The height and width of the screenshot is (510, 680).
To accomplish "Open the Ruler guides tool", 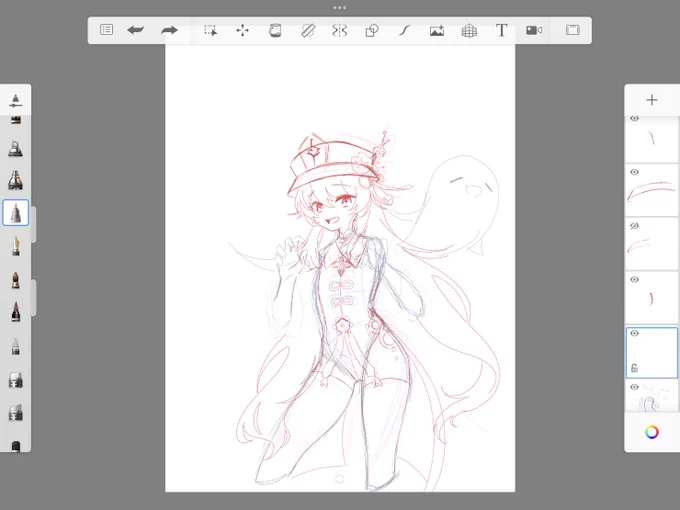I will pyautogui.click(x=307, y=30).
